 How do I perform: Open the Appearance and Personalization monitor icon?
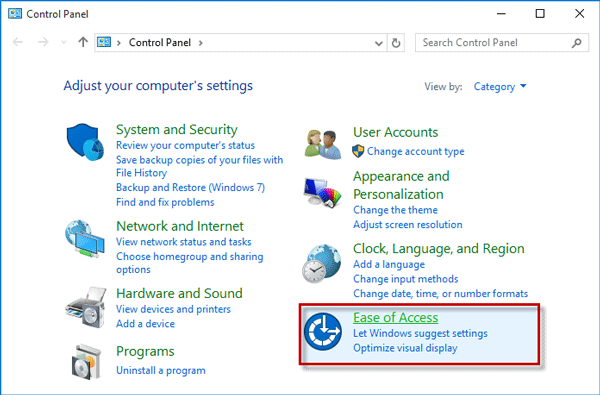coord(322,193)
